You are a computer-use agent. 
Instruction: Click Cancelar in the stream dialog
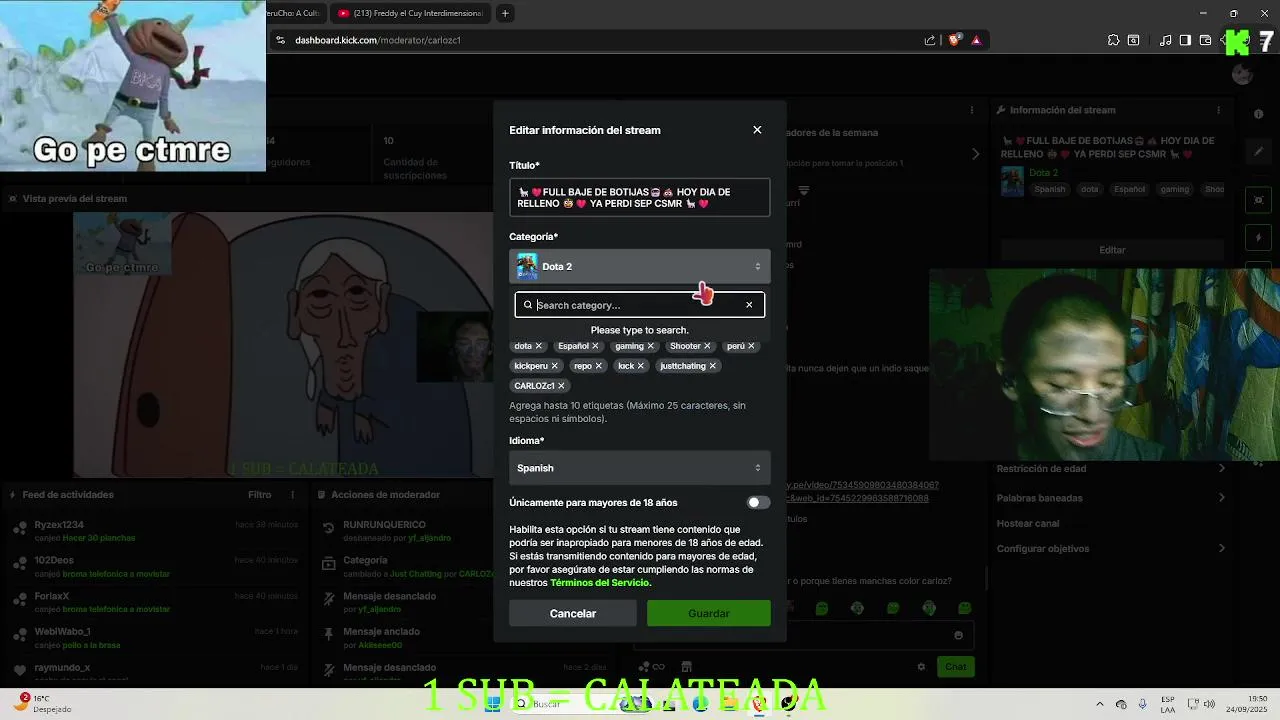573,613
